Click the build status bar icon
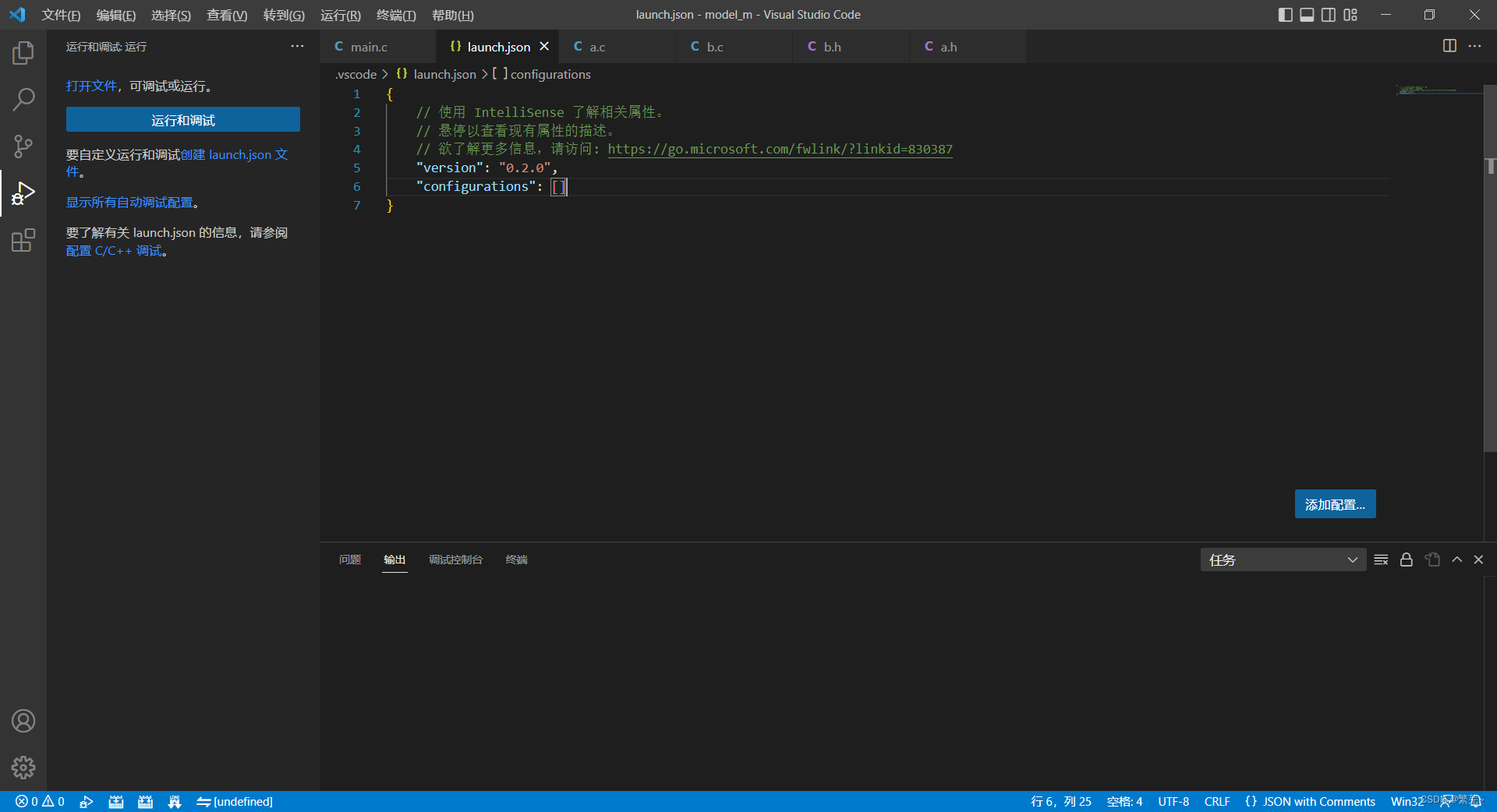This screenshot has height=812, width=1497. point(116,801)
